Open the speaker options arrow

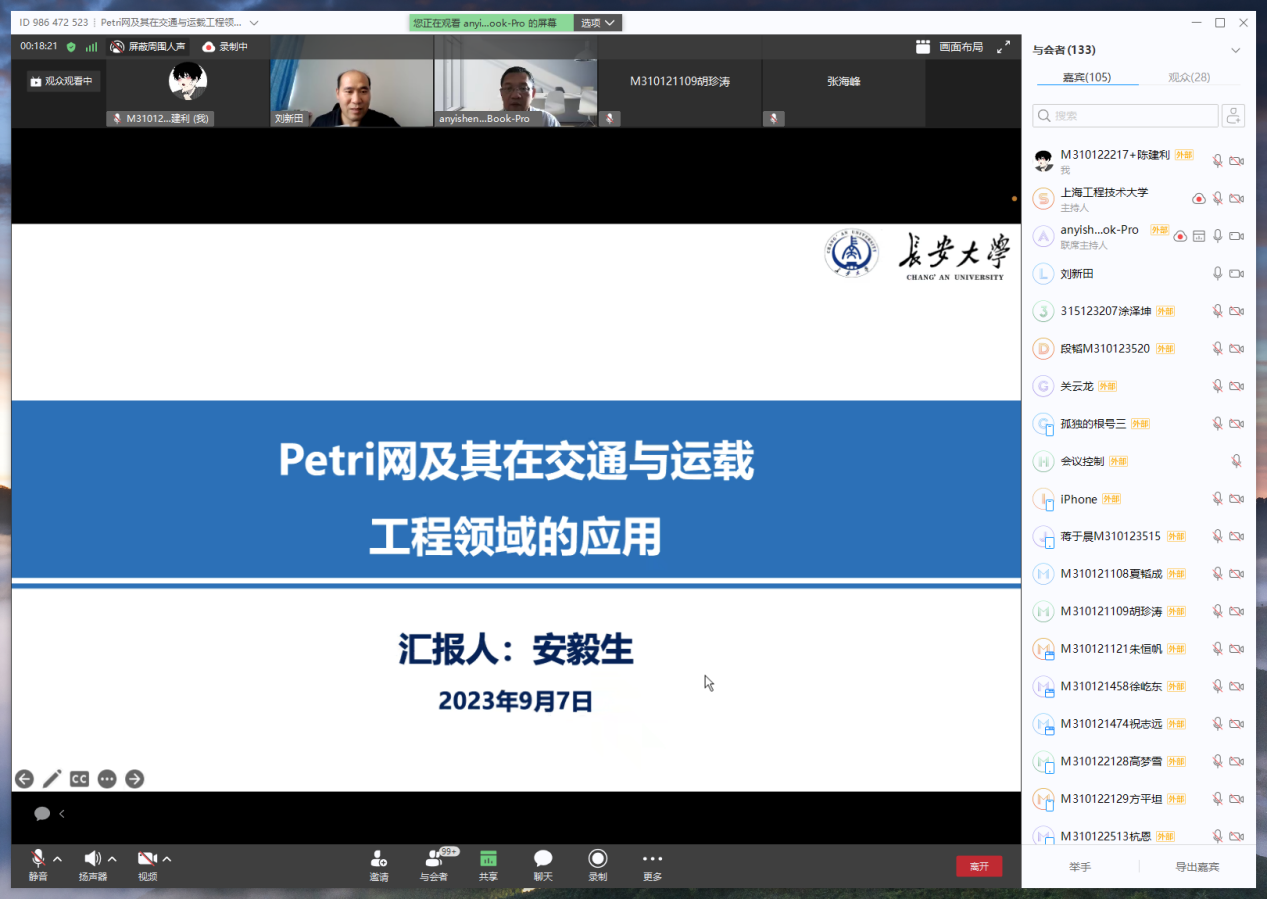112,859
